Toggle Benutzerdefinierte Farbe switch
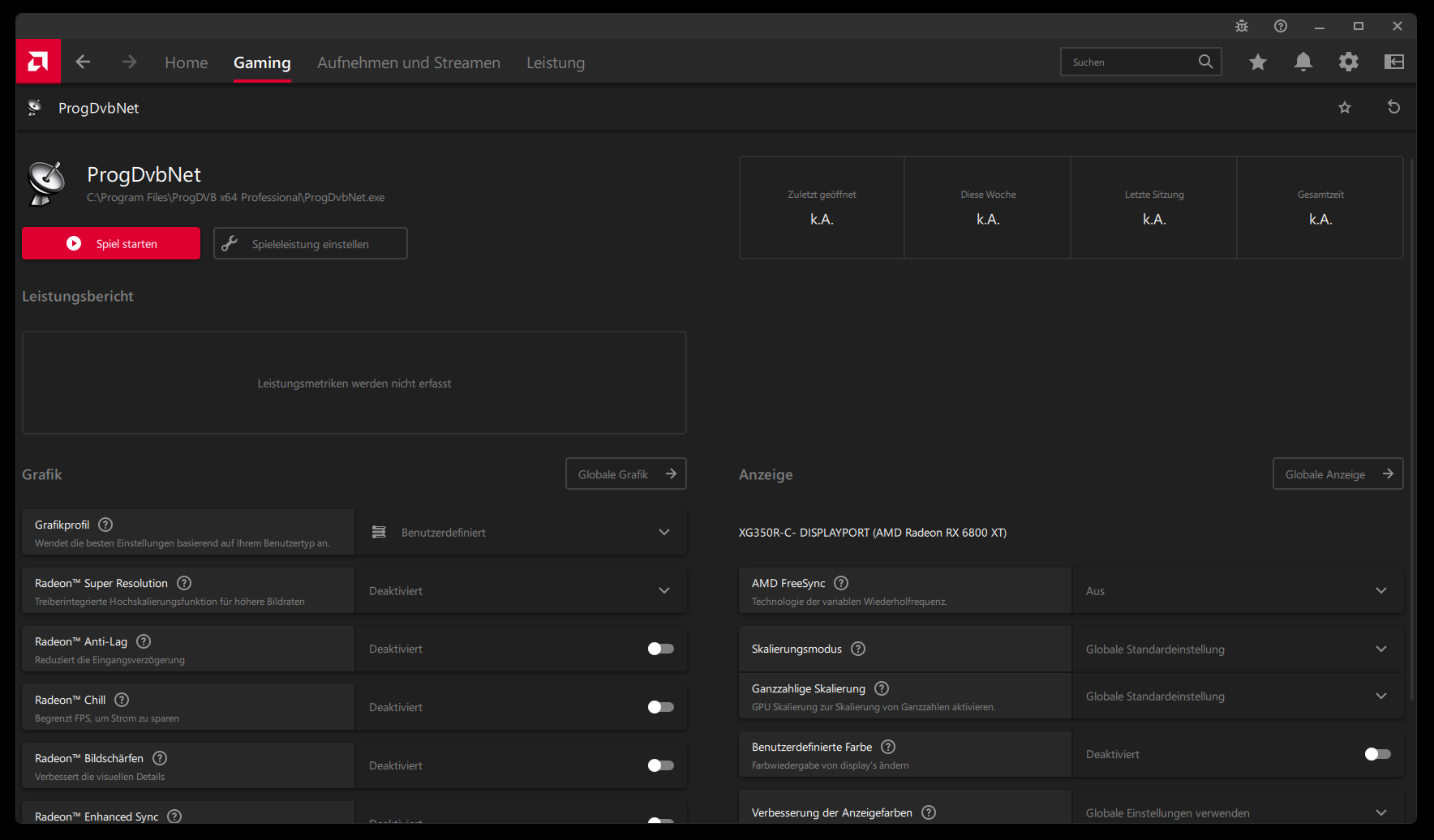1434x840 pixels. pyautogui.click(x=1378, y=754)
